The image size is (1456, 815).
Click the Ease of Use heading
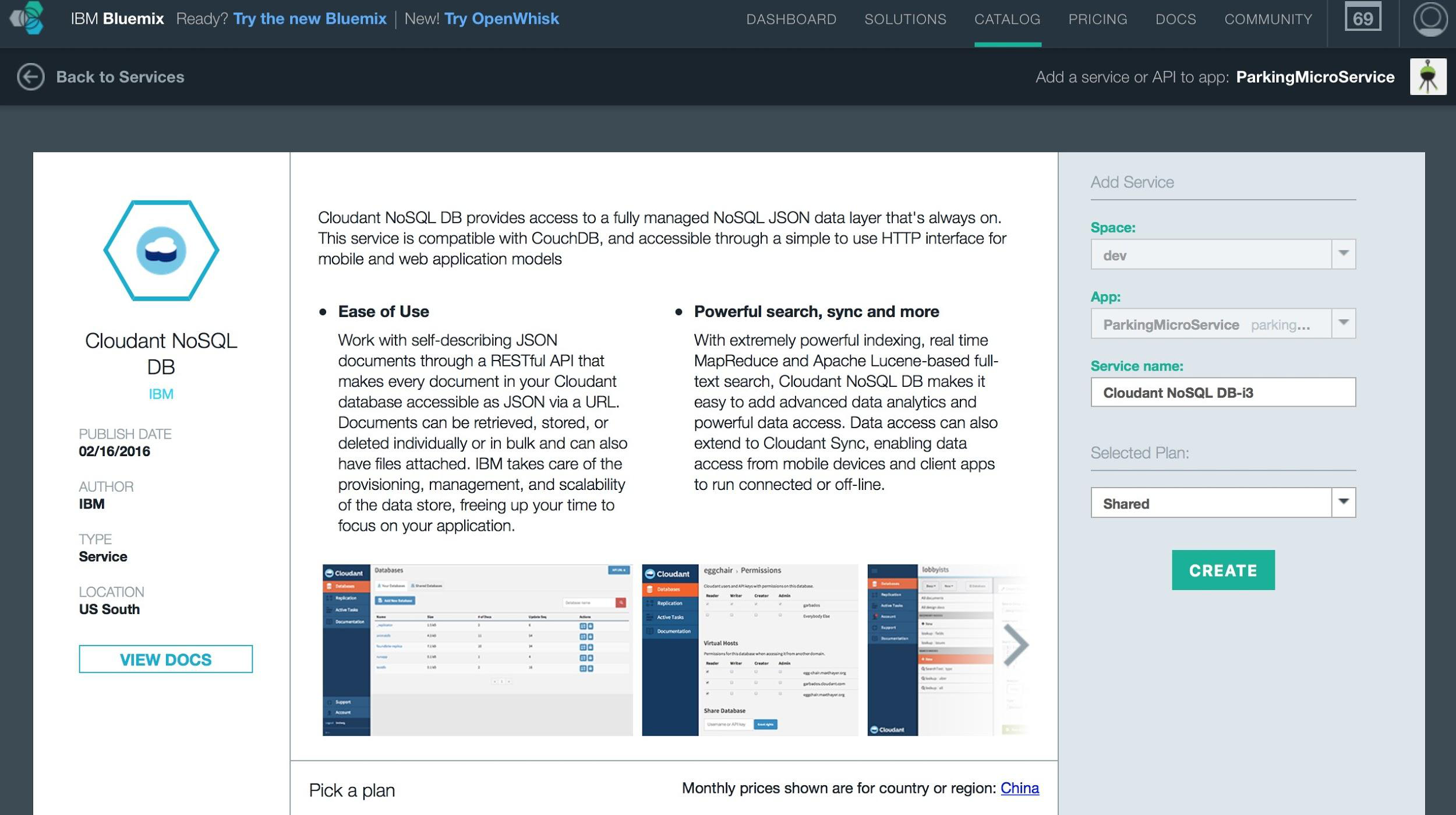(x=383, y=312)
